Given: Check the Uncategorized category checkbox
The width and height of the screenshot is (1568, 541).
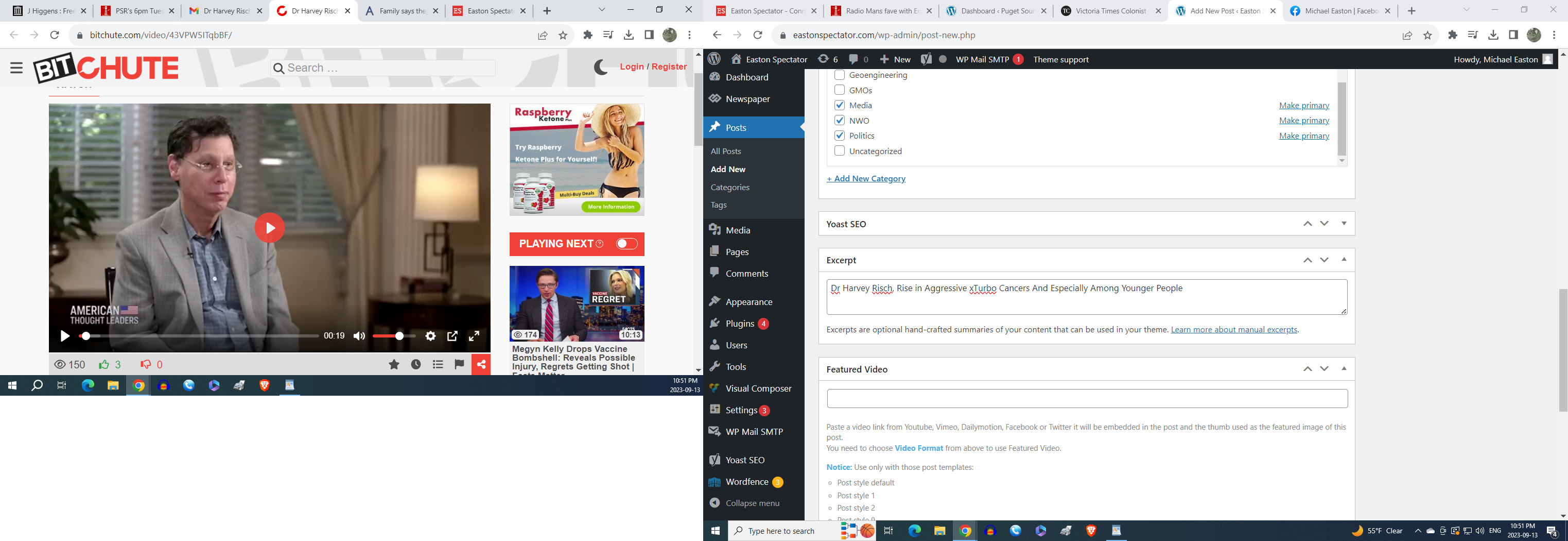Looking at the screenshot, I should pos(840,150).
